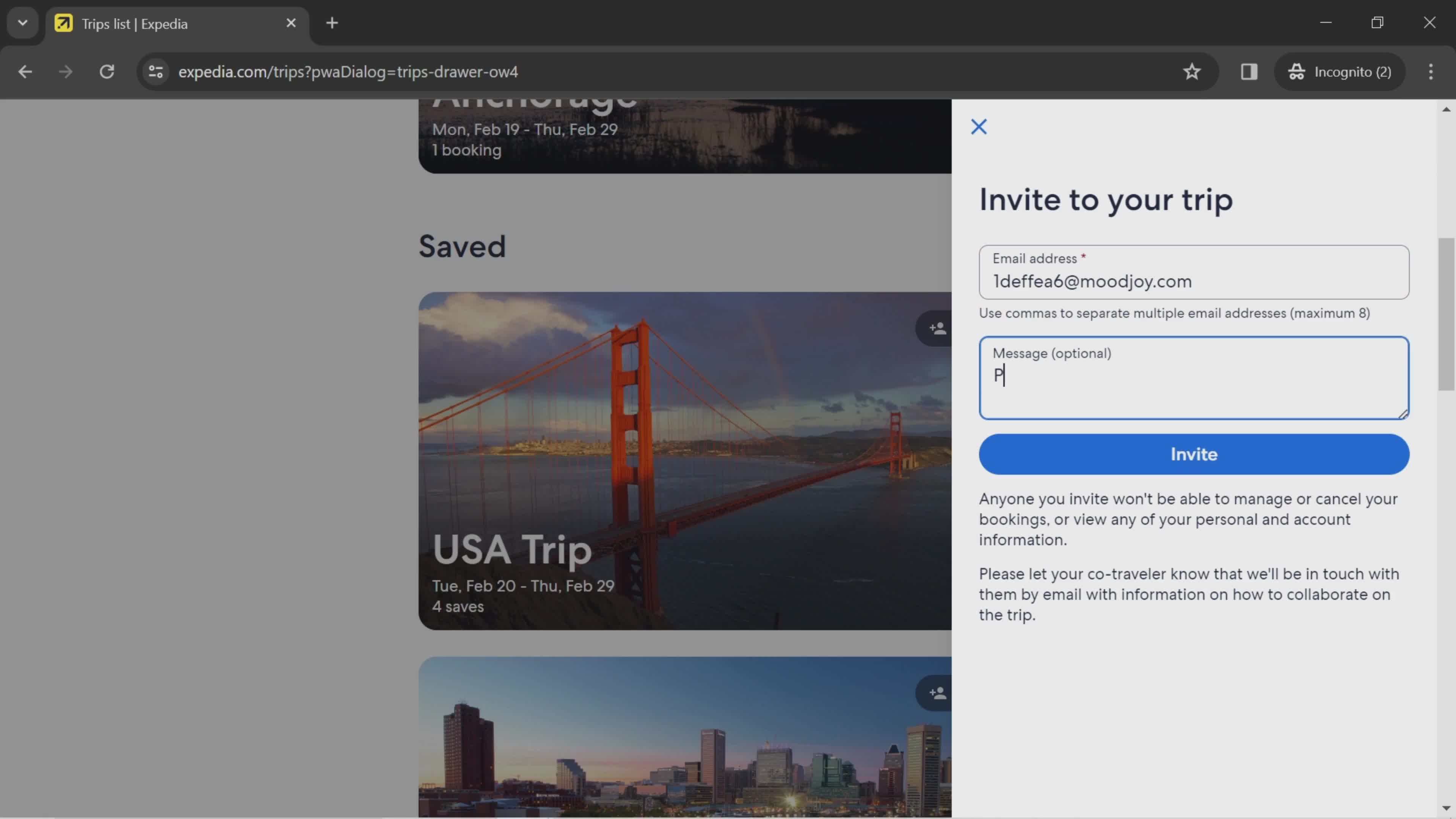Click the 'Invite to your trip' heading
This screenshot has width=1456, height=819.
tap(1106, 200)
